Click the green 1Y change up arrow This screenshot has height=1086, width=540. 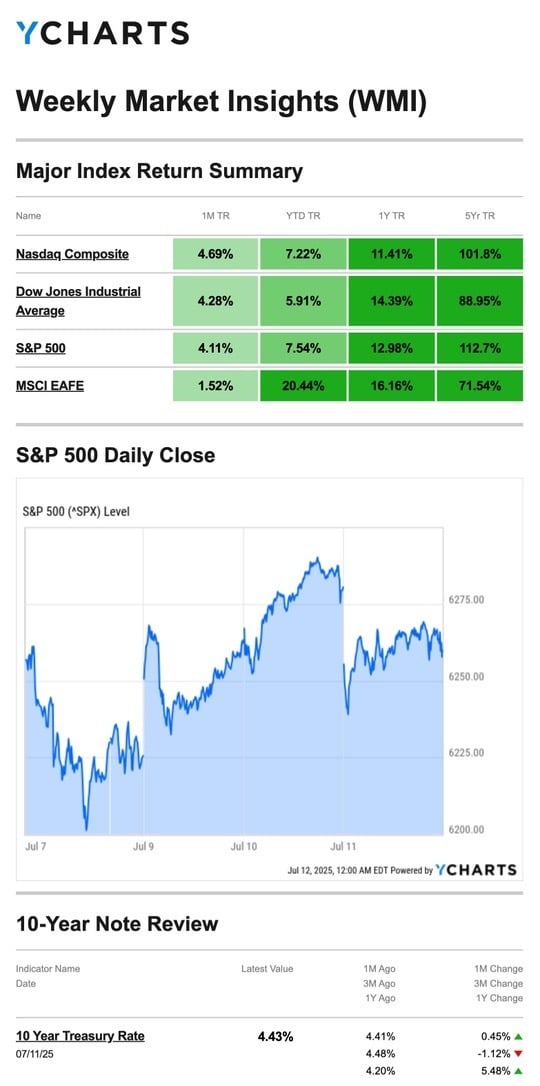(518, 1071)
